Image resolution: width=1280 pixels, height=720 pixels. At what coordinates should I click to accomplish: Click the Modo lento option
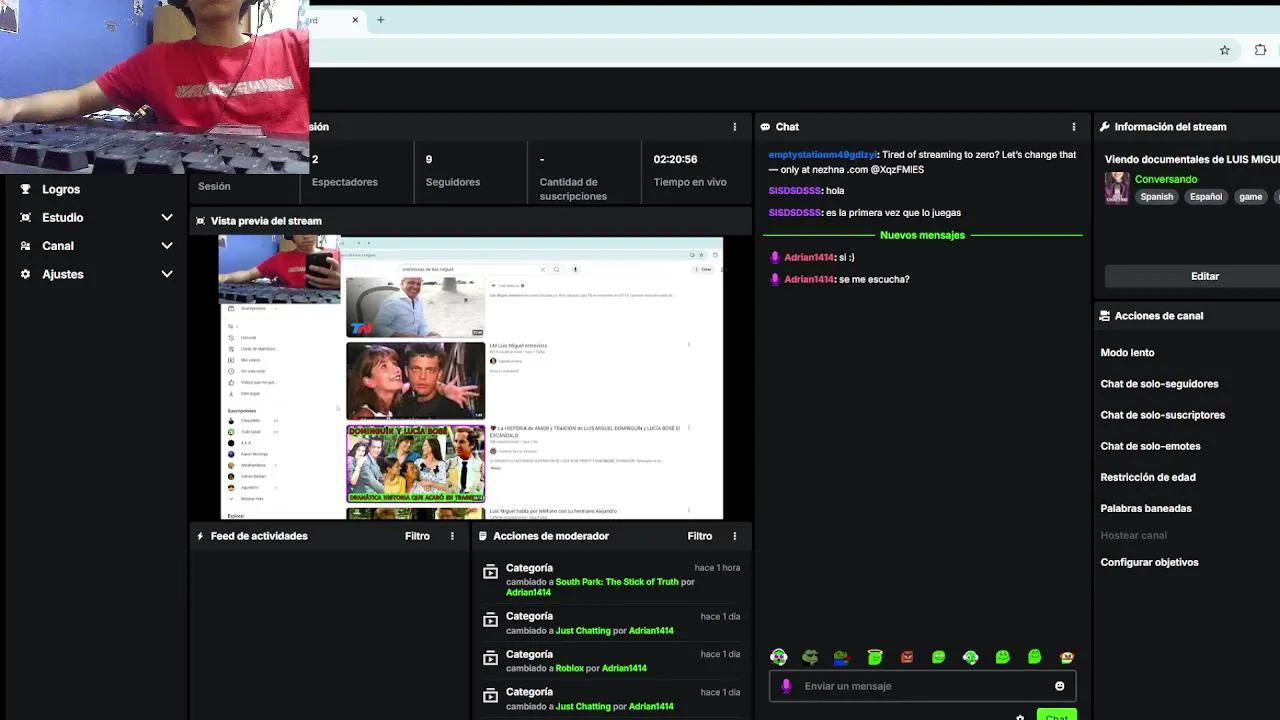pyautogui.click(x=1128, y=353)
